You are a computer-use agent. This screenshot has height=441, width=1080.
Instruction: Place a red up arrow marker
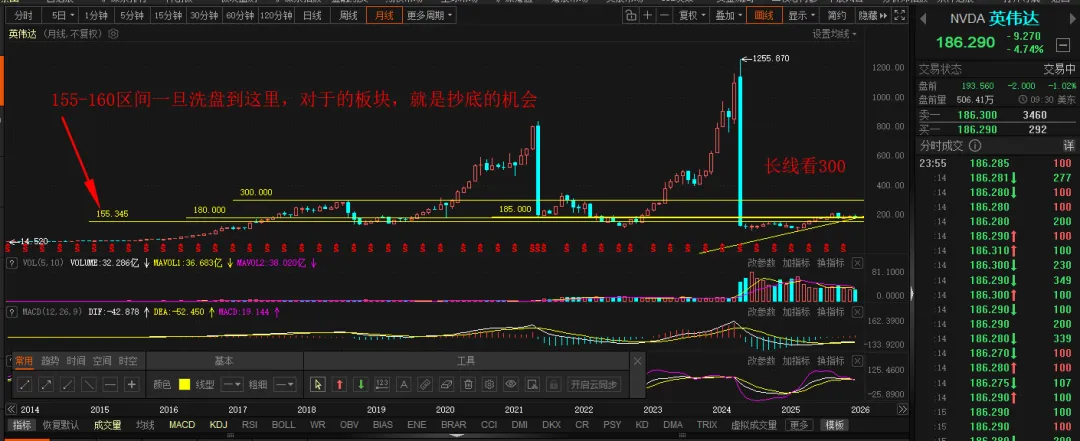[339, 384]
